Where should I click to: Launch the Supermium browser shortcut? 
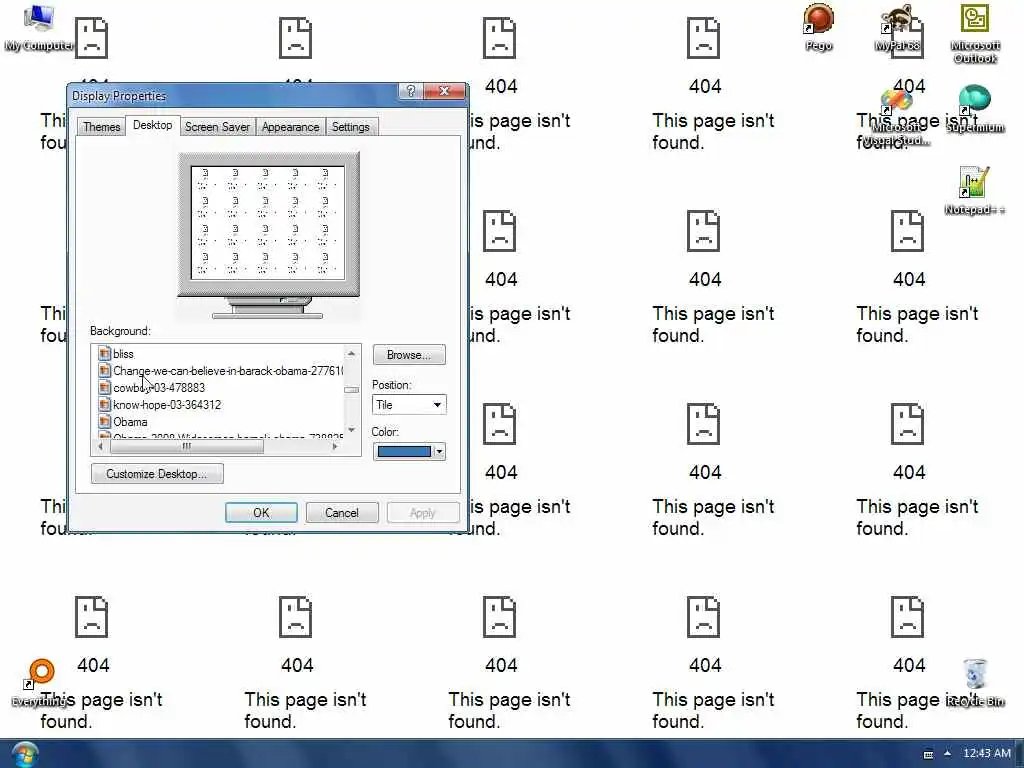click(975, 109)
